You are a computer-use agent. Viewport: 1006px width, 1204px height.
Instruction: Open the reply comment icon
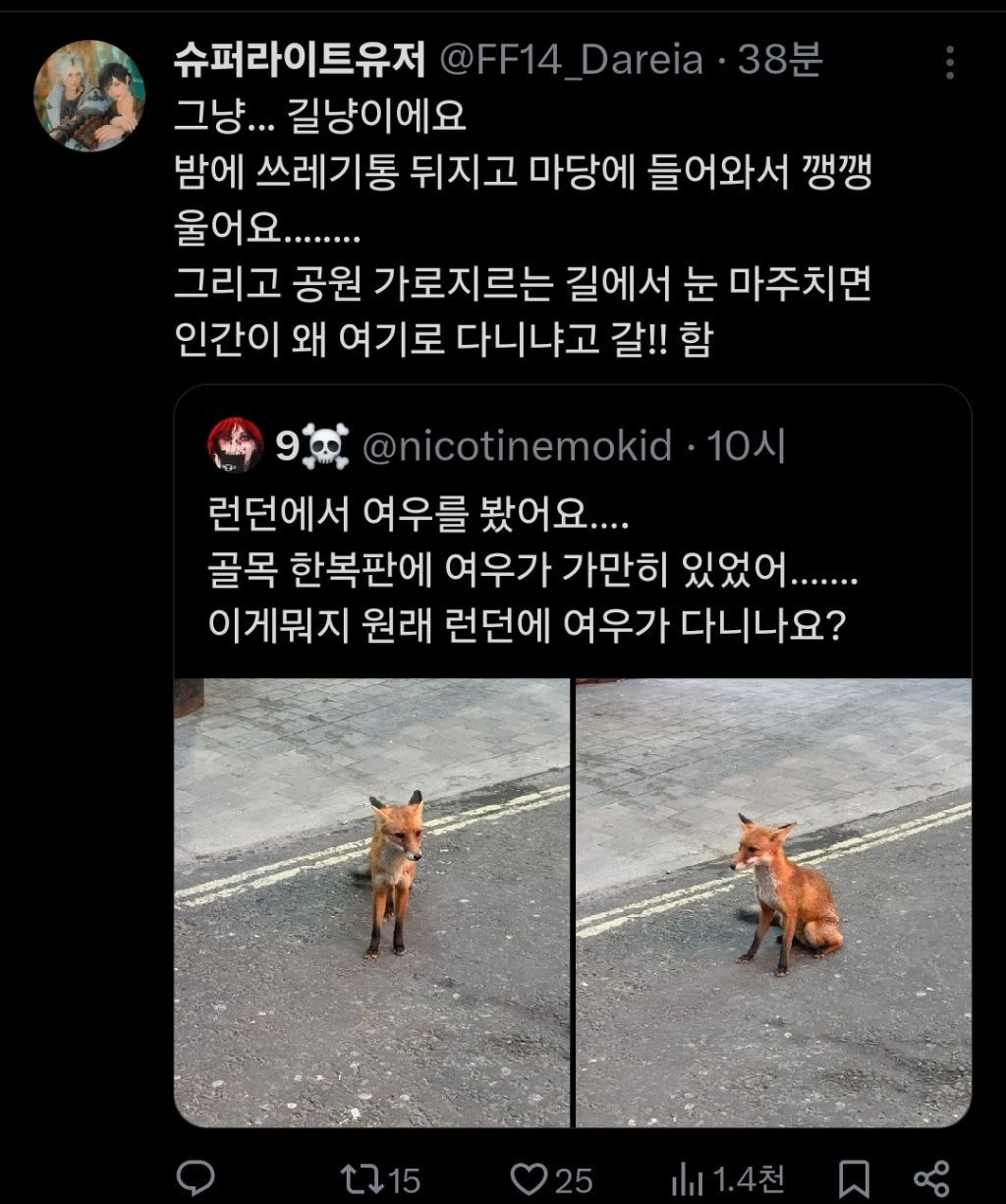tap(196, 1178)
